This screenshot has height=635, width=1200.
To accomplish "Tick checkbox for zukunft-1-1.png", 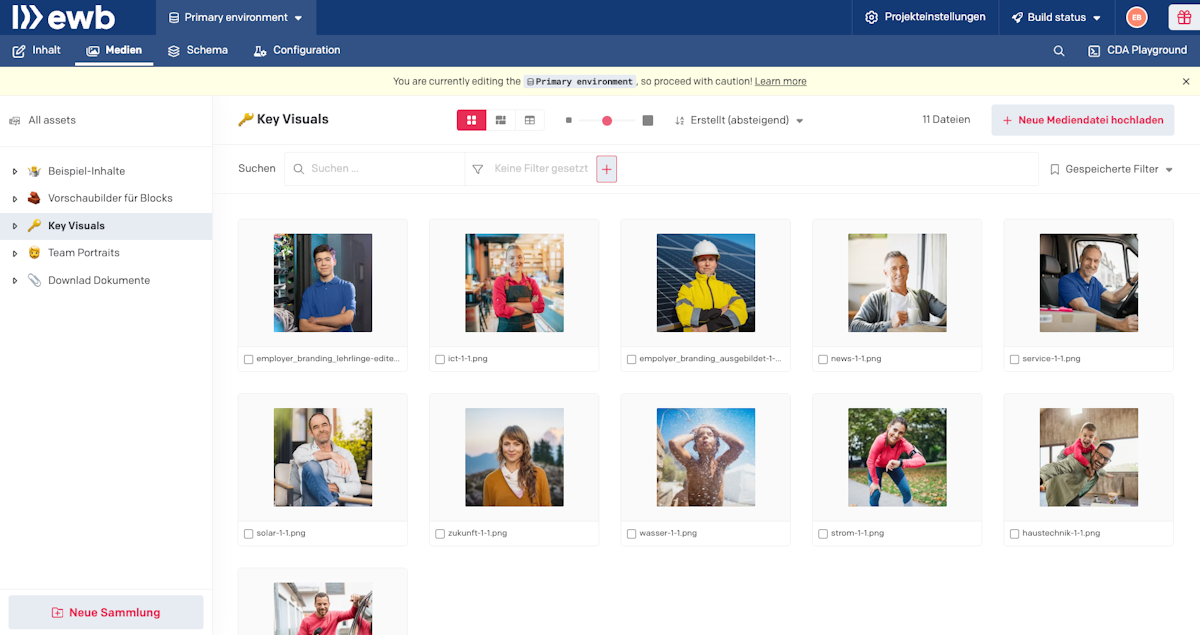I will click(440, 534).
